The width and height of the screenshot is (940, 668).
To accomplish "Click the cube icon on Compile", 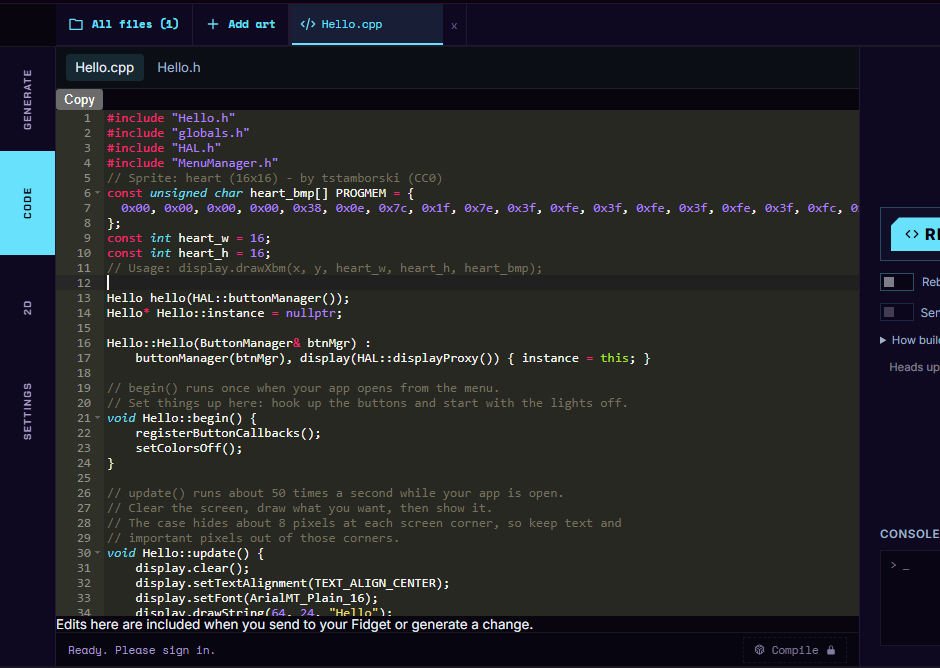I will click(x=760, y=650).
